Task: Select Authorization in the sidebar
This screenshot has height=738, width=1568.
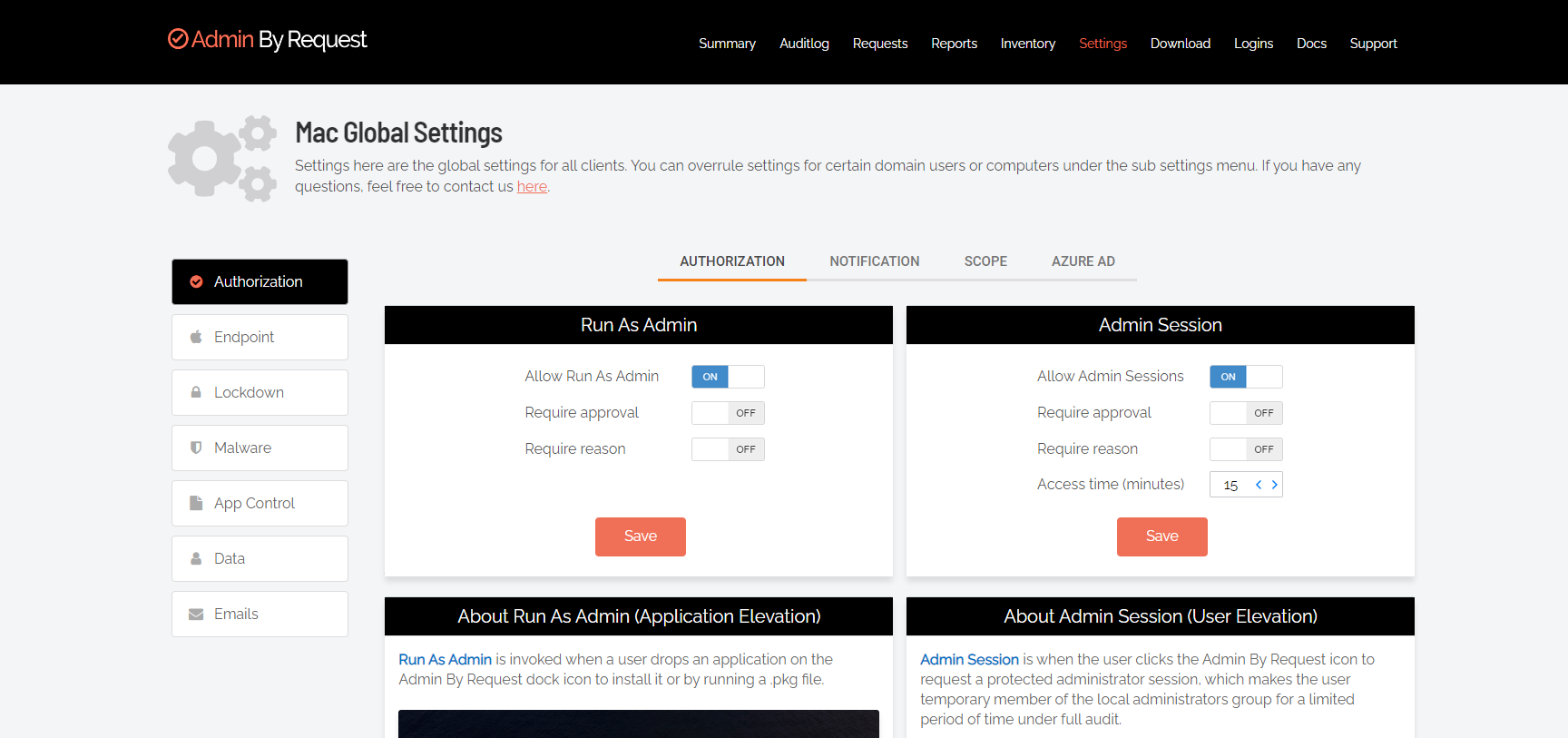Action: pyautogui.click(x=260, y=282)
